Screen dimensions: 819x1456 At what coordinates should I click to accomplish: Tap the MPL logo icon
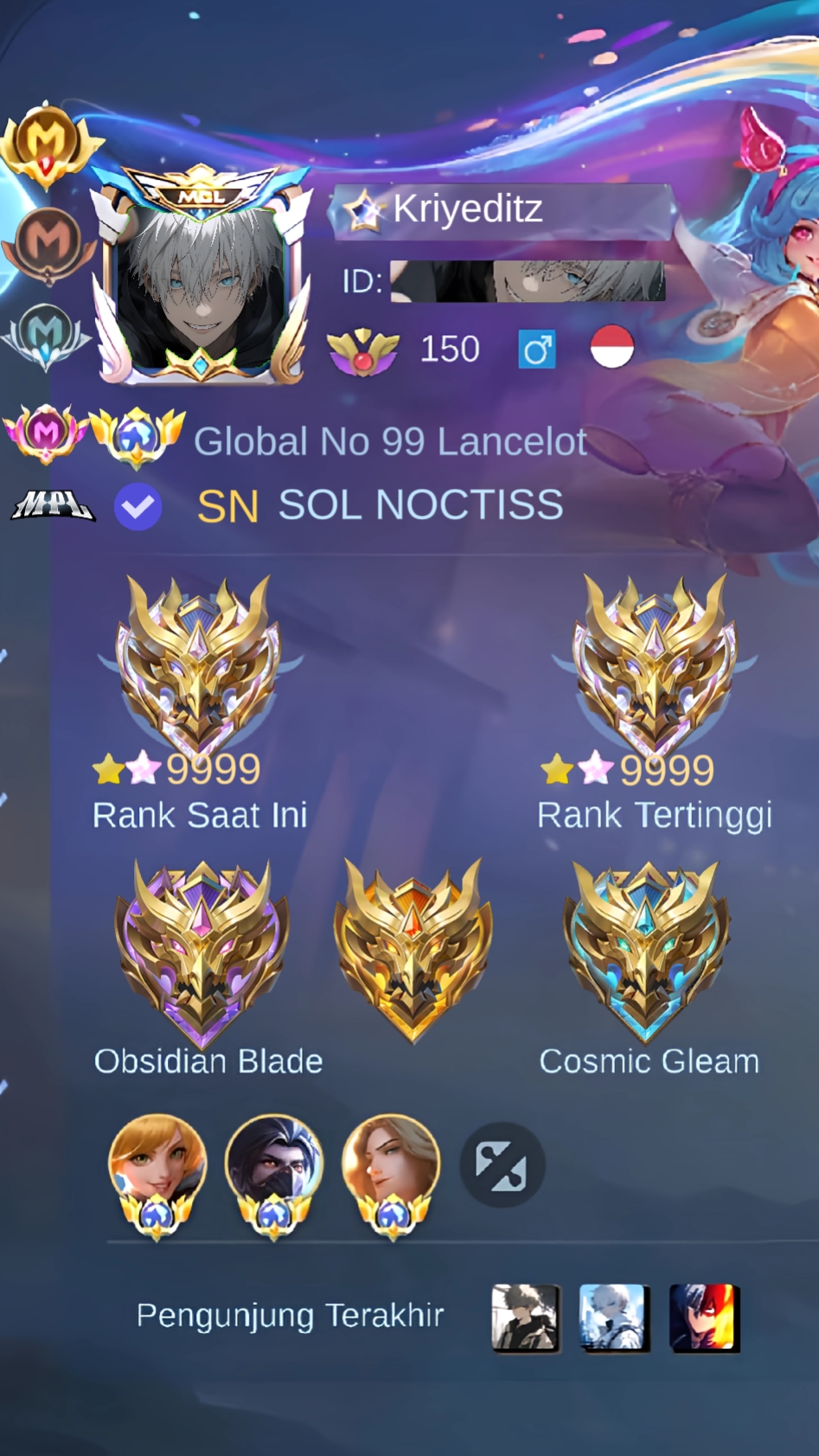(x=51, y=504)
